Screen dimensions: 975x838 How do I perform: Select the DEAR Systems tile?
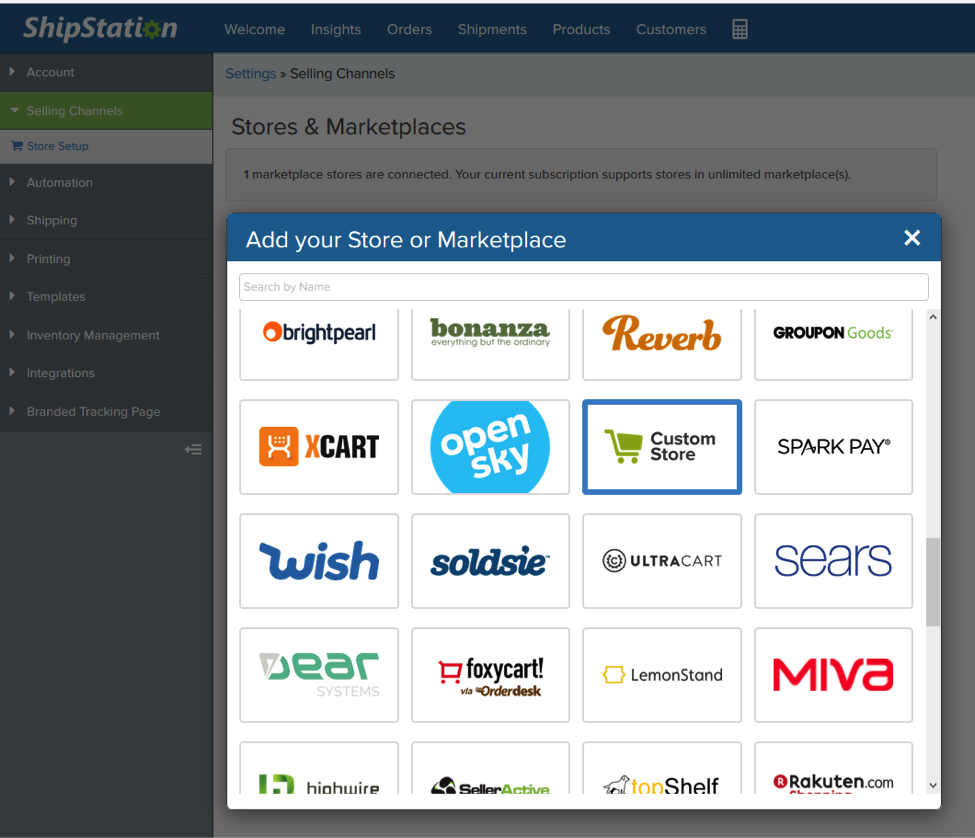tap(319, 675)
